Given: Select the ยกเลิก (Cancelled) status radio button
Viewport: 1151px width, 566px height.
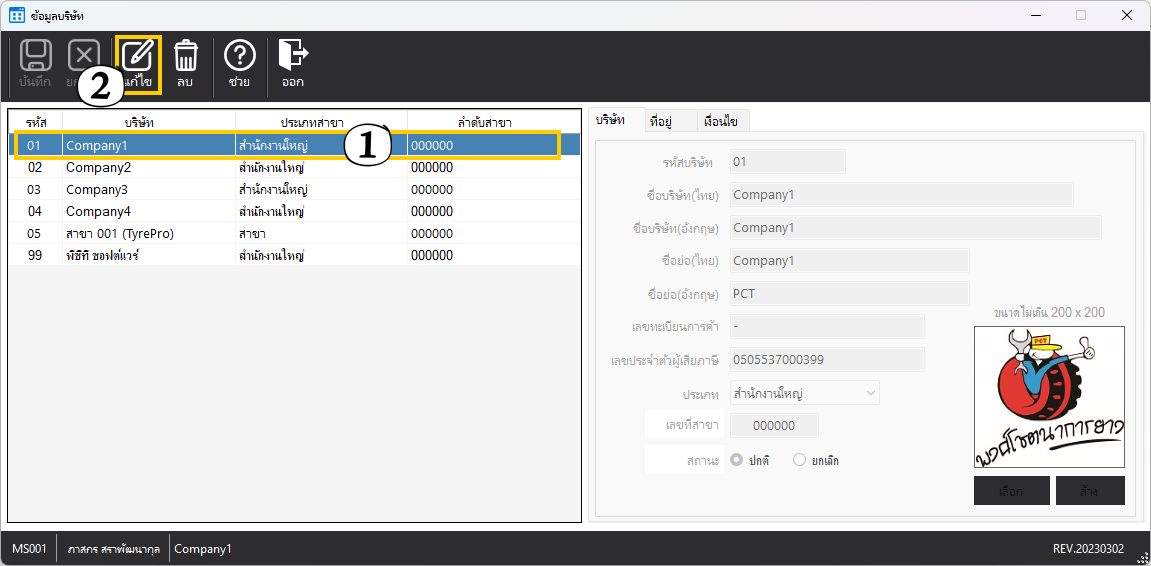Looking at the screenshot, I should pos(799,460).
